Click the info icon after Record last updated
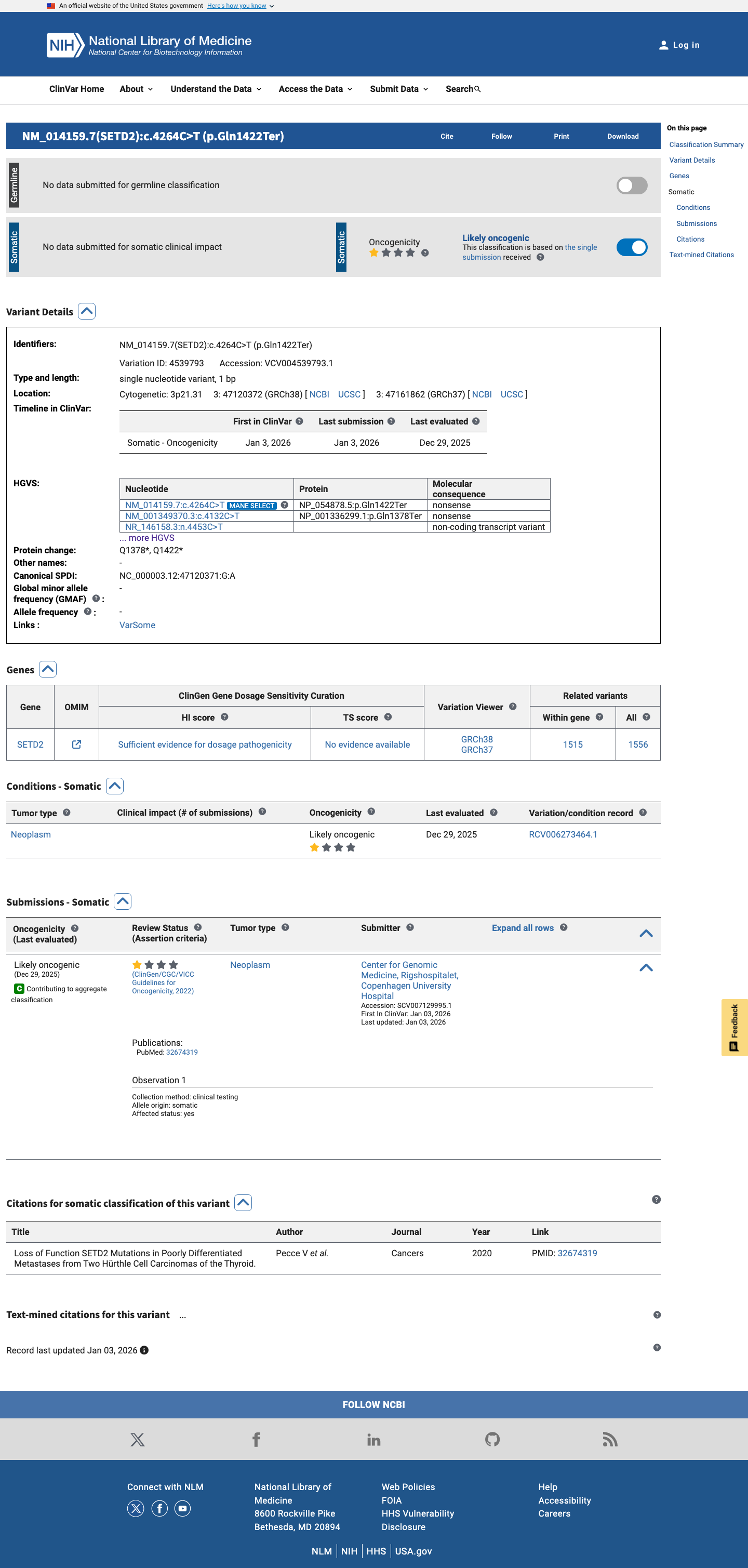Image resolution: width=748 pixels, height=1568 pixels. click(144, 1350)
